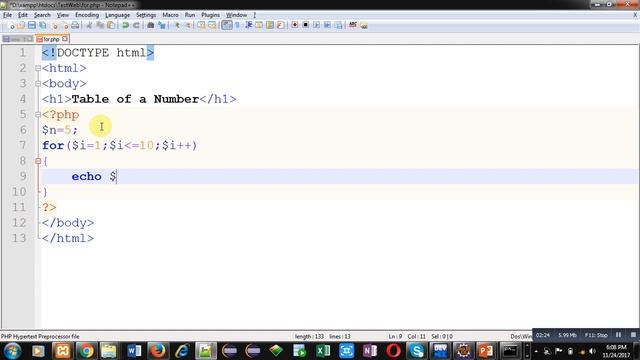Click the Replace toolbar icon
This screenshot has height=360, width=640.
tap(162, 25)
